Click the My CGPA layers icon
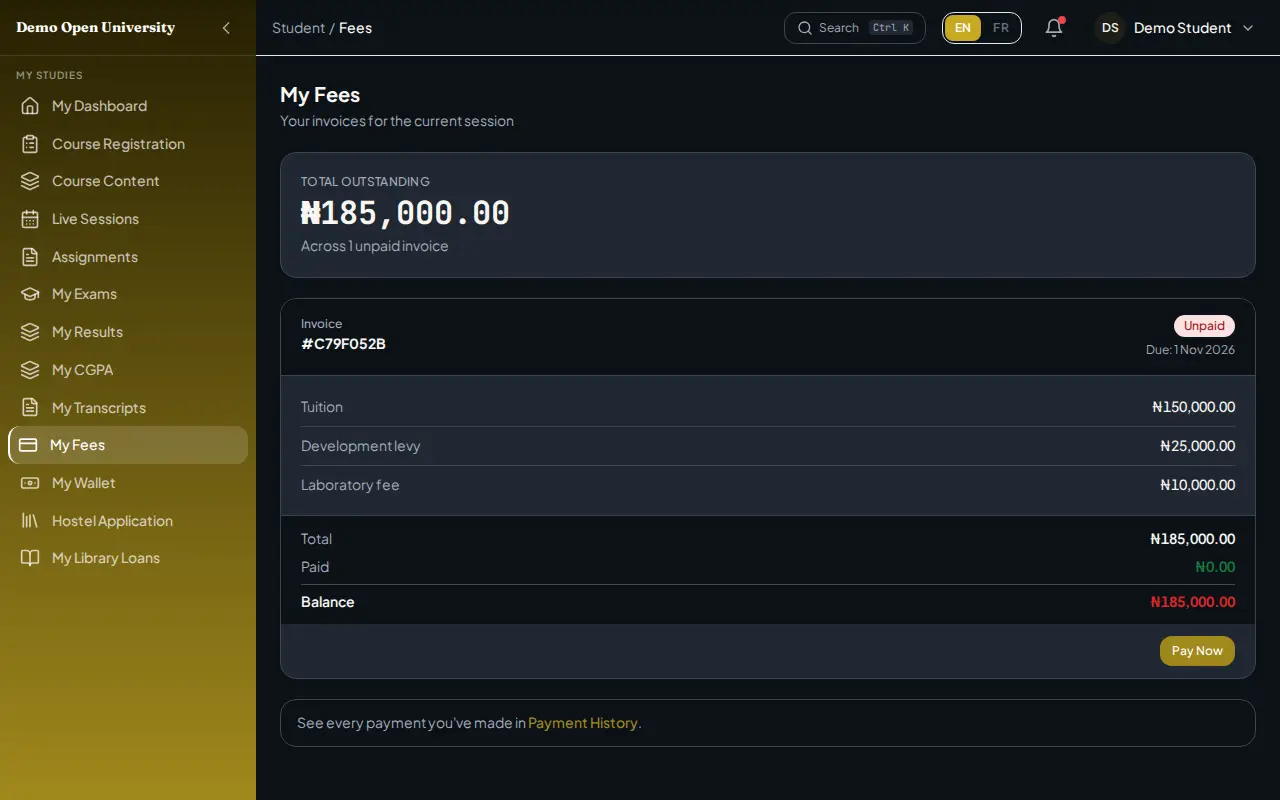 point(30,370)
